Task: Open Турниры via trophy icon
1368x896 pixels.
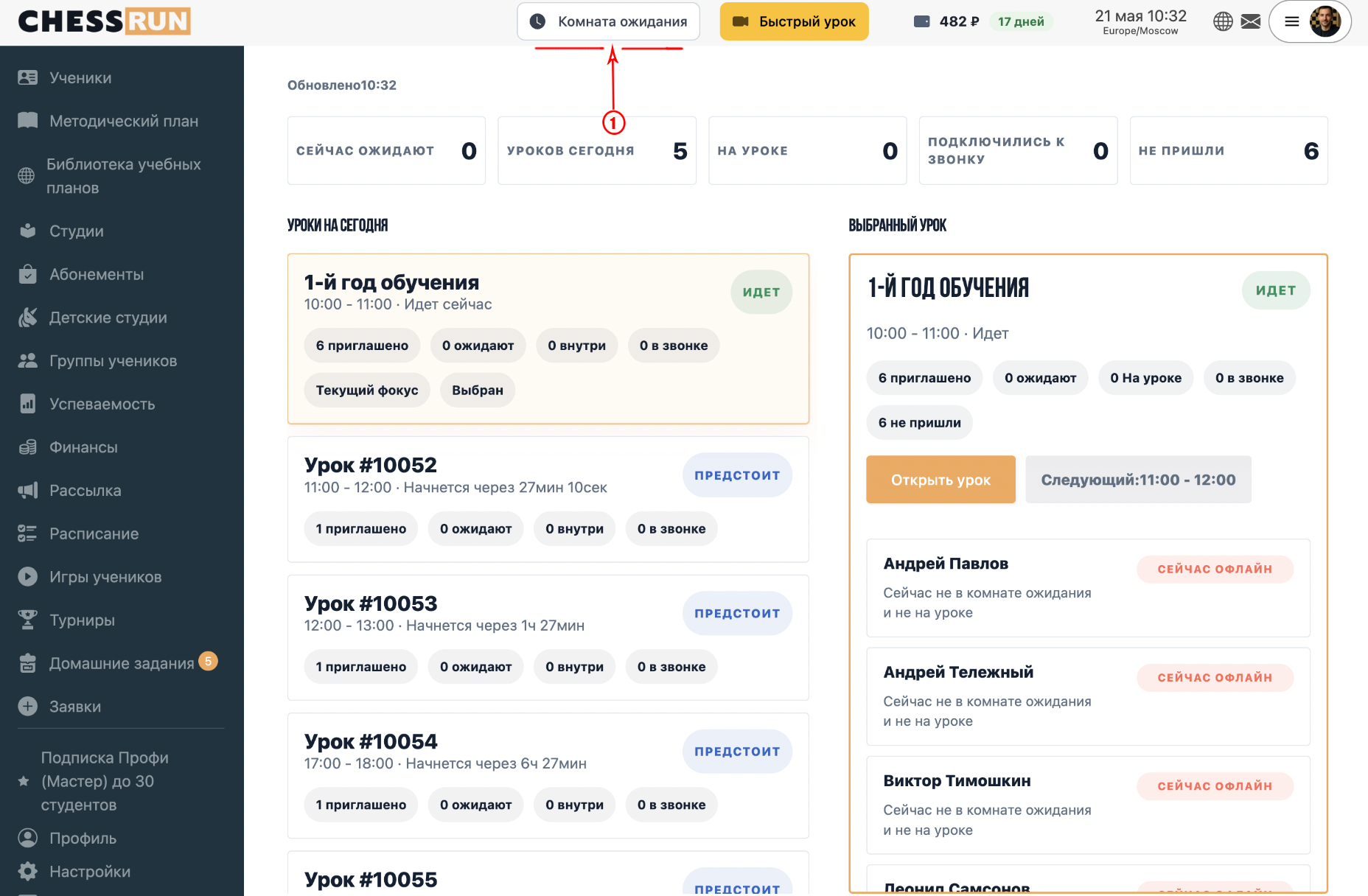Action: 27,620
